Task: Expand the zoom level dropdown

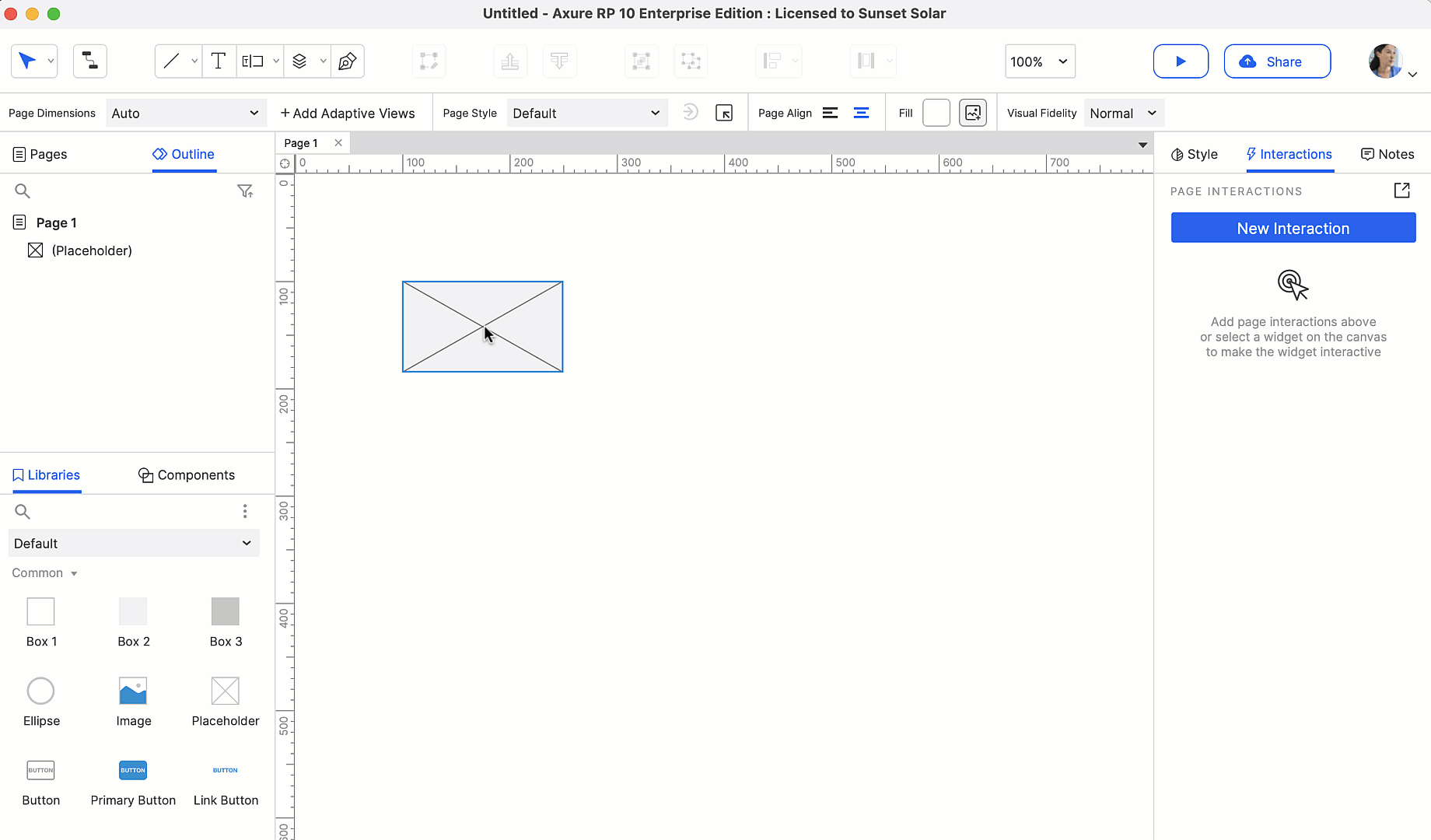Action: click(1040, 61)
